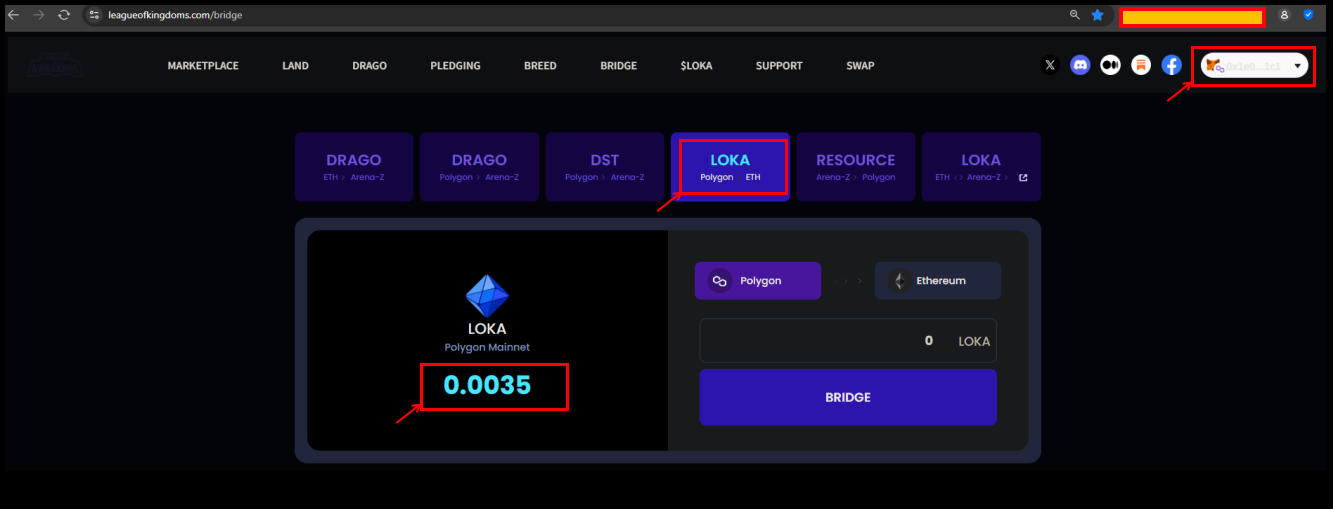Select Polygon as the source network
This screenshot has height=509, width=1333.
[758, 281]
